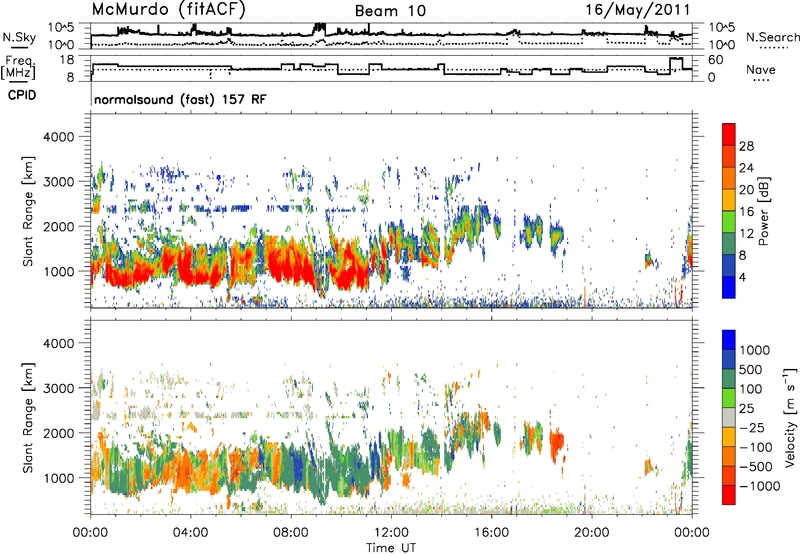Image resolution: width=800 pixels, height=554 pixels.
Task: Click the '4' label on Power colorbar
Action: (742, 278)
